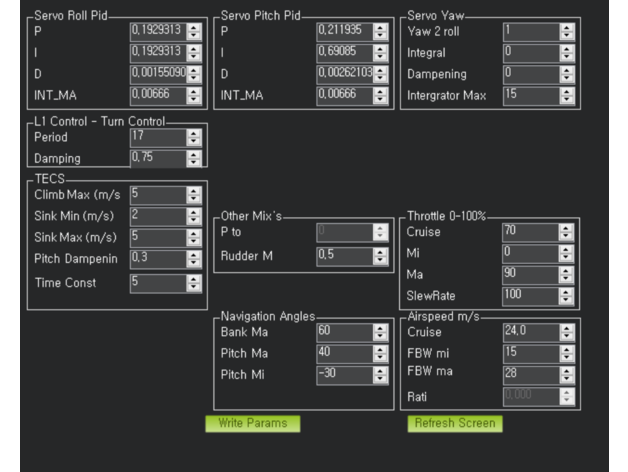Click the Yaw 2 roll stepper arrows
628x472 pixels.
point(567,30)
